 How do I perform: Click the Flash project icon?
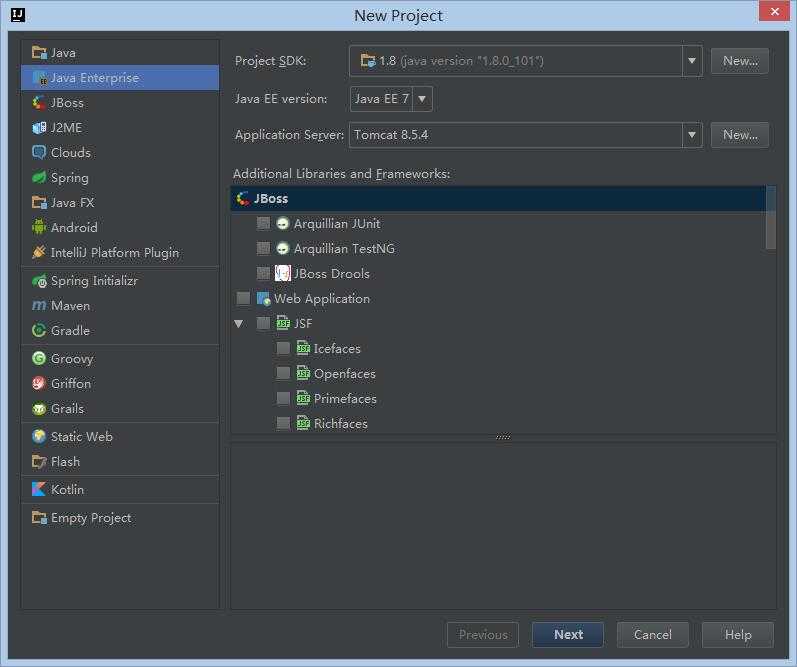[39, 462]
